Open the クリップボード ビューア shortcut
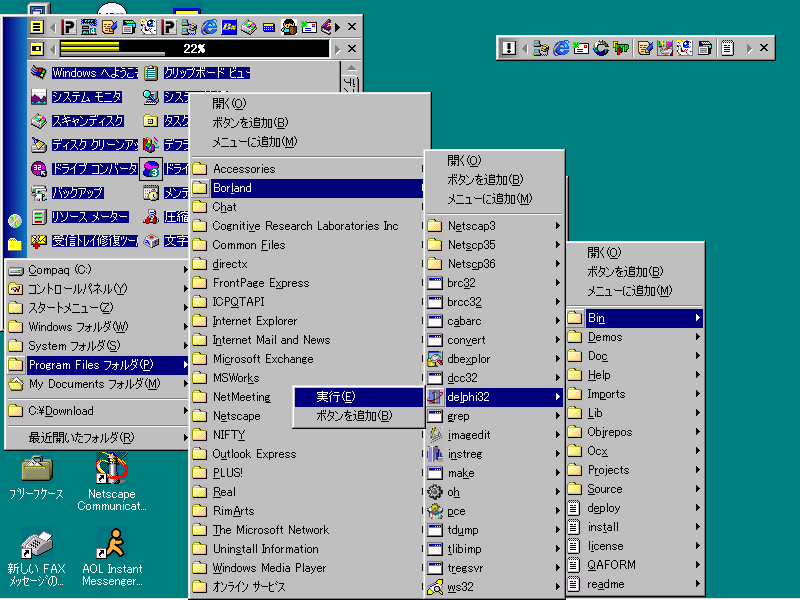Image resolution: width=800 pixels, height=600 pixels. pos(197,73)
